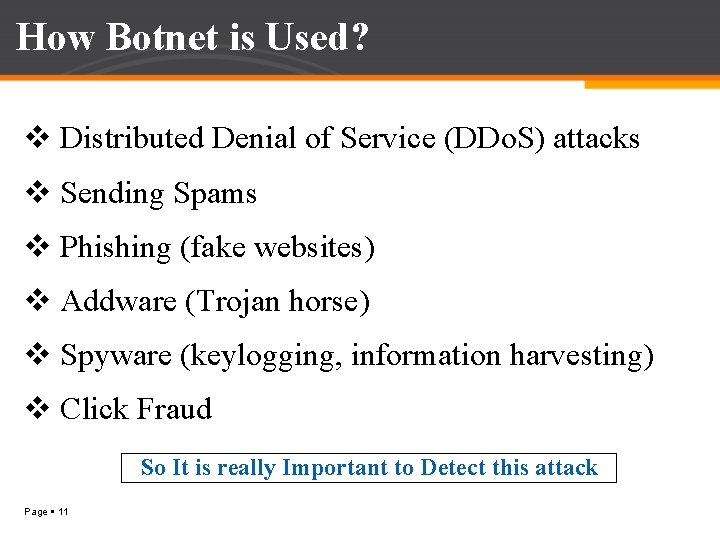Click the Spyware keylogging line

tap(357, 356)
